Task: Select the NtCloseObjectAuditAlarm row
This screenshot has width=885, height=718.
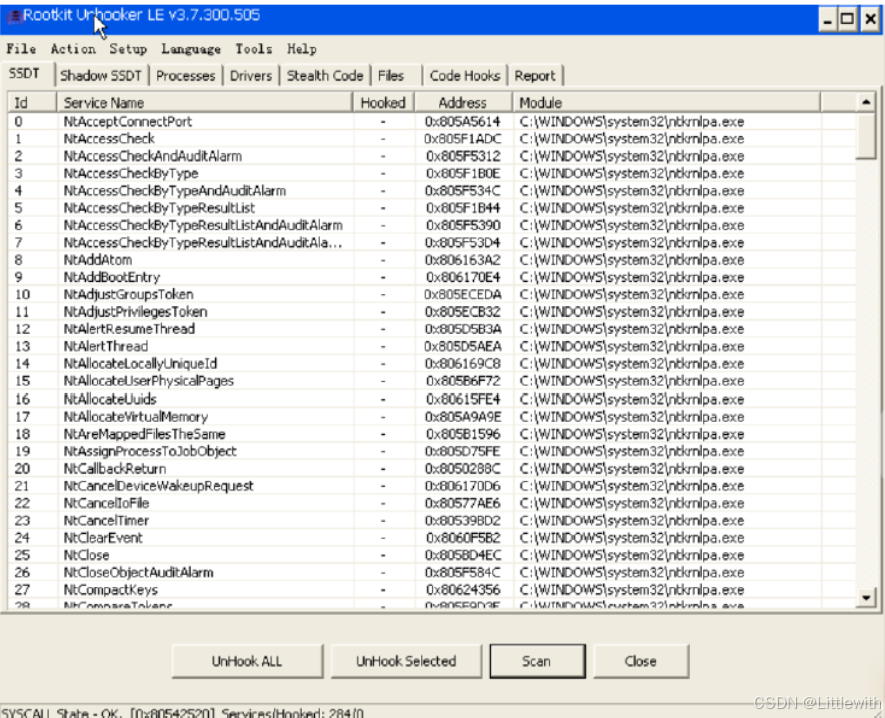Action: (432, 573)
